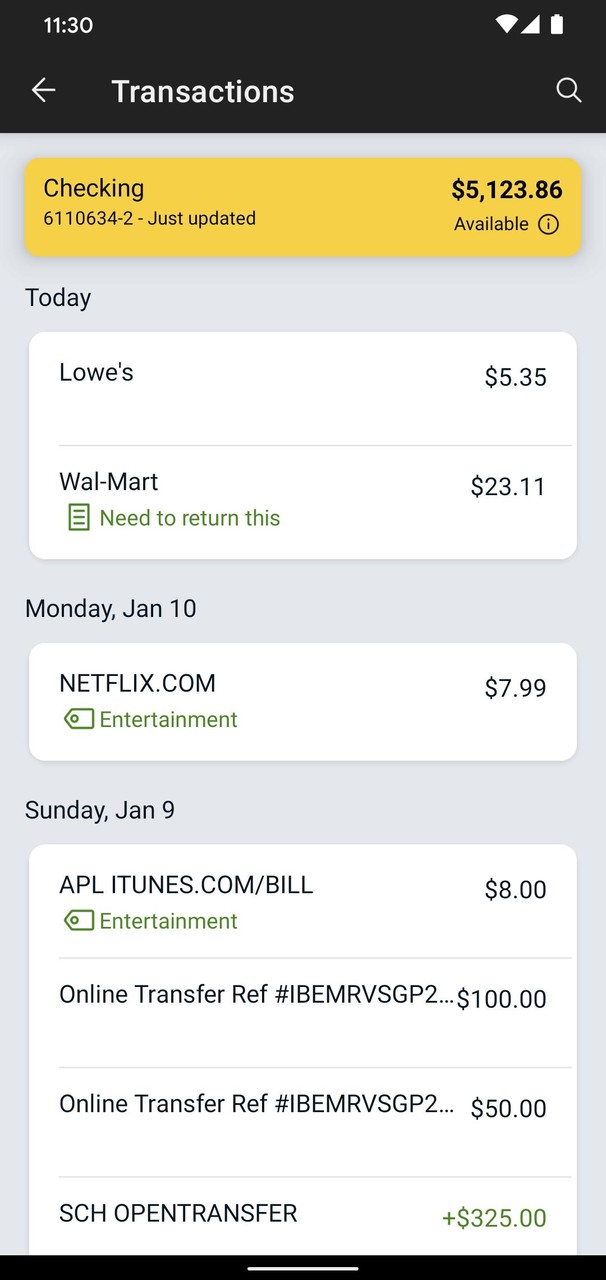Tap the $50.00 Online Transfer entry
Image resolution: width=606 pixels, height=1280 pixels.
[x=303, y=1107]
